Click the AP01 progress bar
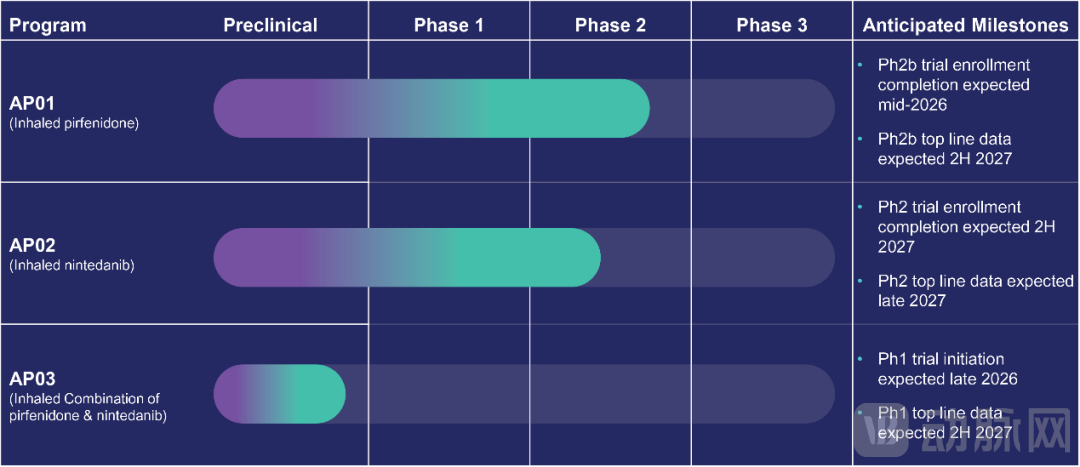This screenshot has height=467, width=1080. pos(432,108)
